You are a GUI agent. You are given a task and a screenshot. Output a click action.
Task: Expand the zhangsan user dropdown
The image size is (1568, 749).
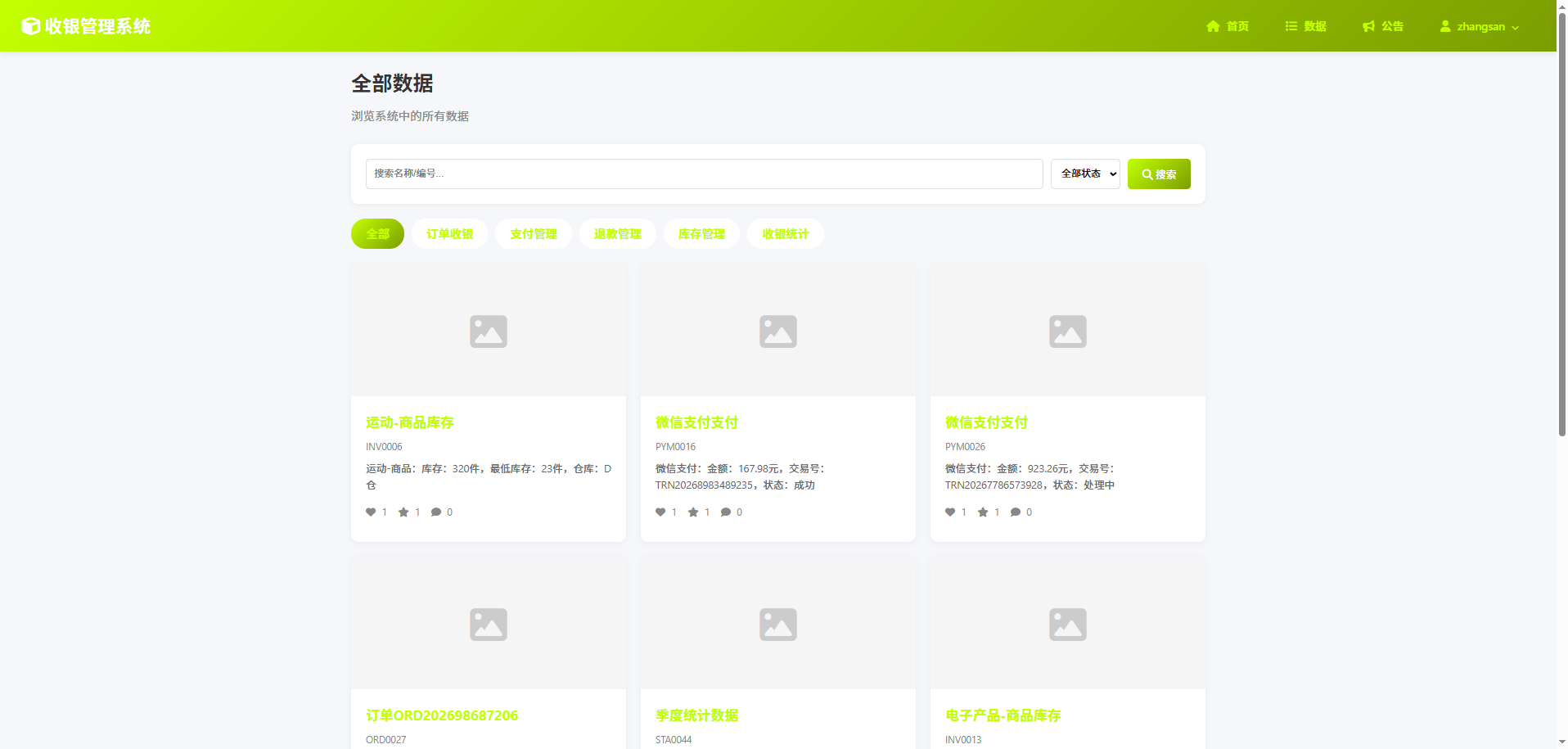click(x=1480, y=26)
